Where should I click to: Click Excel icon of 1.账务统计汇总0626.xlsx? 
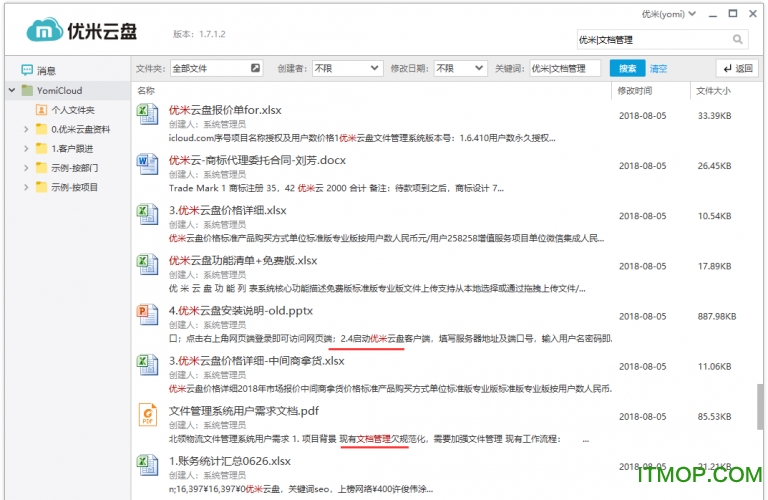147,465
